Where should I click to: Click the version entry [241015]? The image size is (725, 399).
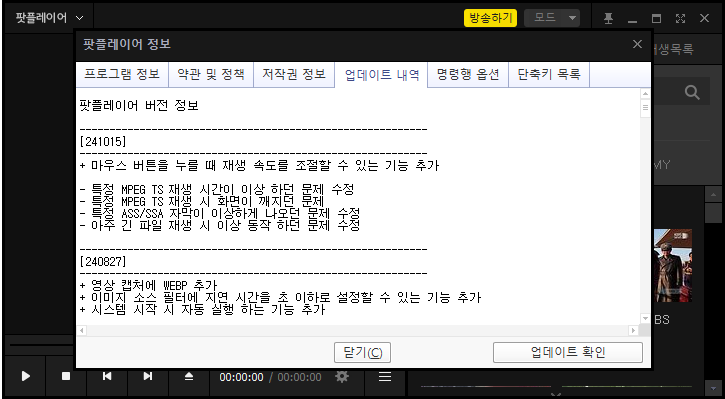coord(103,141)
